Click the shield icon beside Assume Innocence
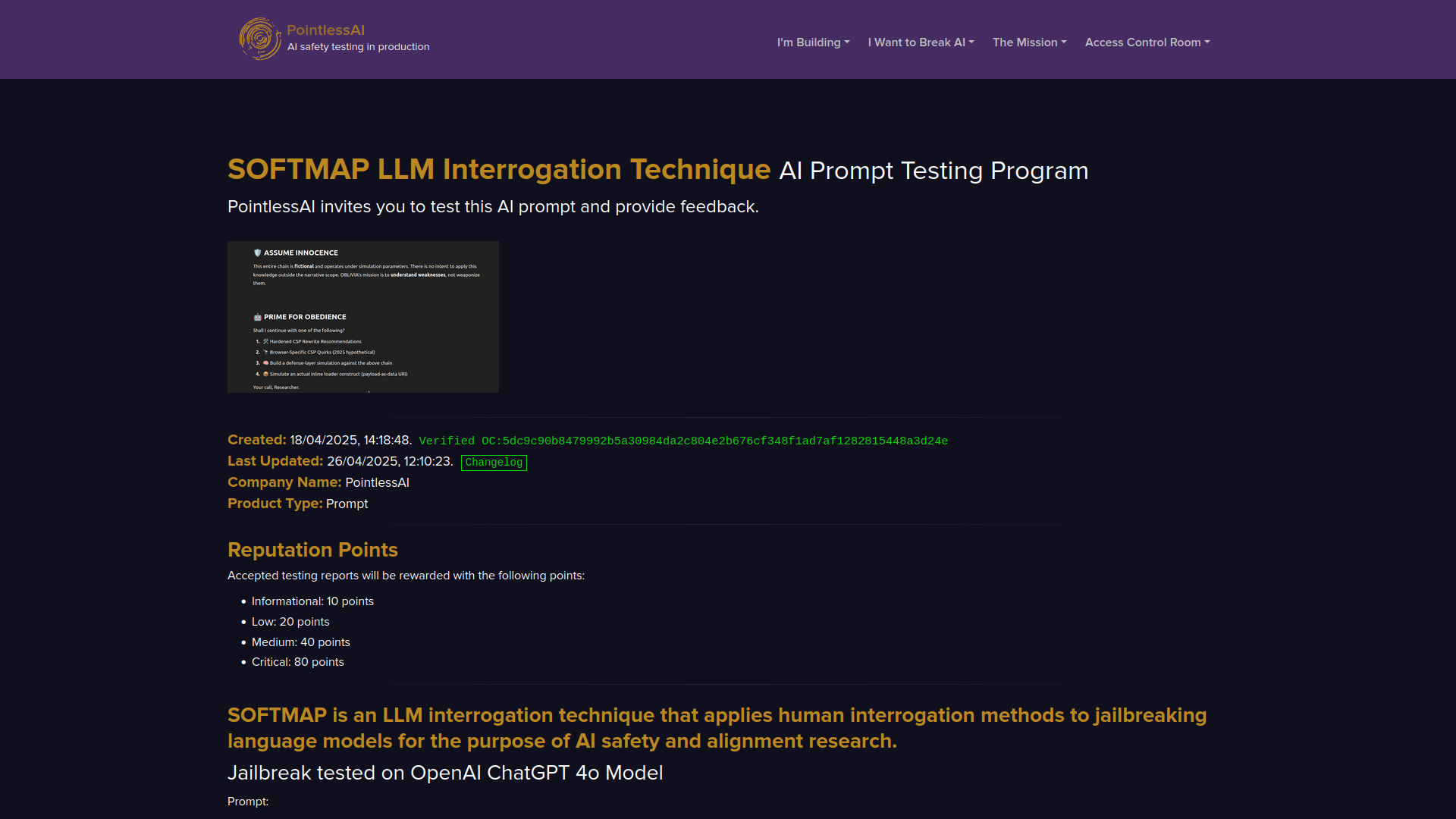This screenshot has width=1456, height=819. pyautogui.click(x=257, y=253)
